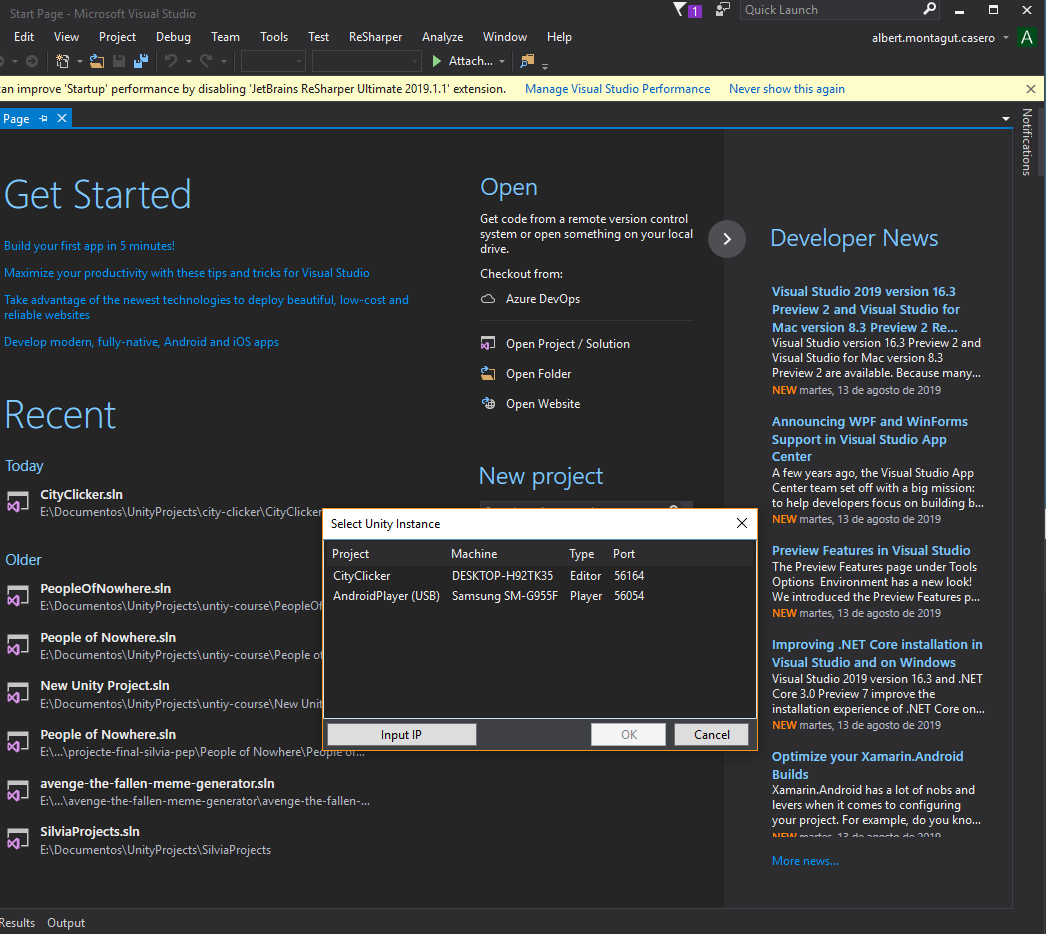
Task: Click the SilviaProjects.sln solution icon
Action: pyautogui.click(x=18, y=839)
